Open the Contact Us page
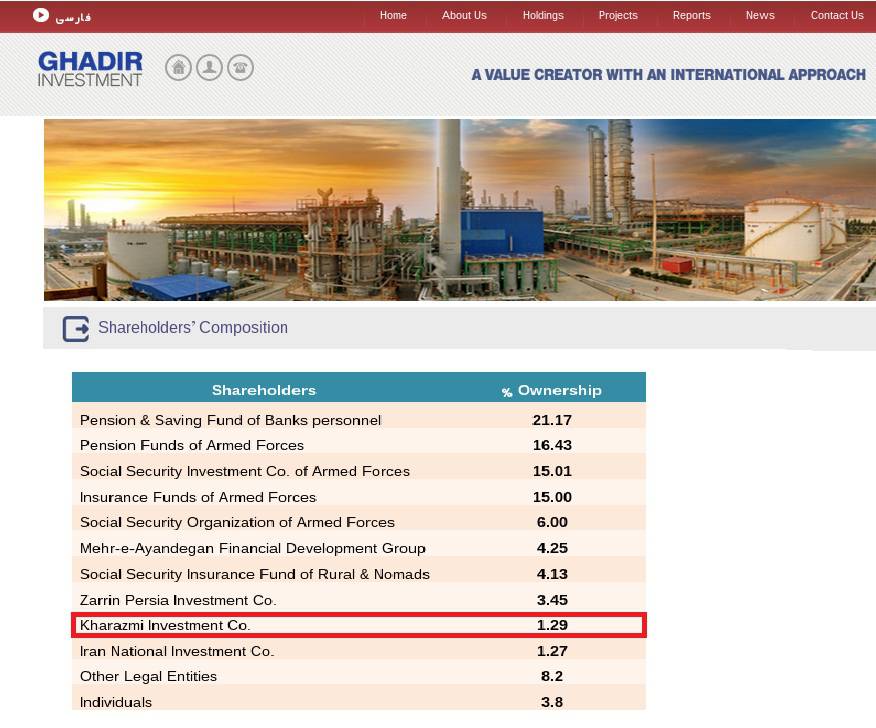The height and width of the screenshot is (728, 876). (x=837, y=16)
